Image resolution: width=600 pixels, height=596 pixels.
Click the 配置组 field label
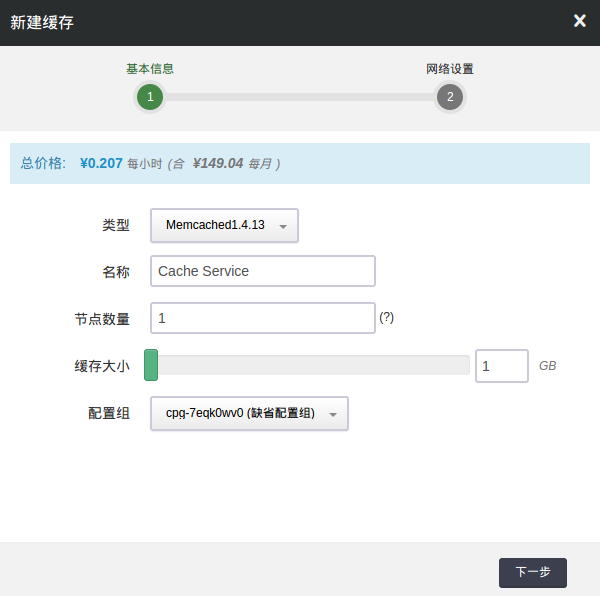pyautogui.click(x=109, y=414)
